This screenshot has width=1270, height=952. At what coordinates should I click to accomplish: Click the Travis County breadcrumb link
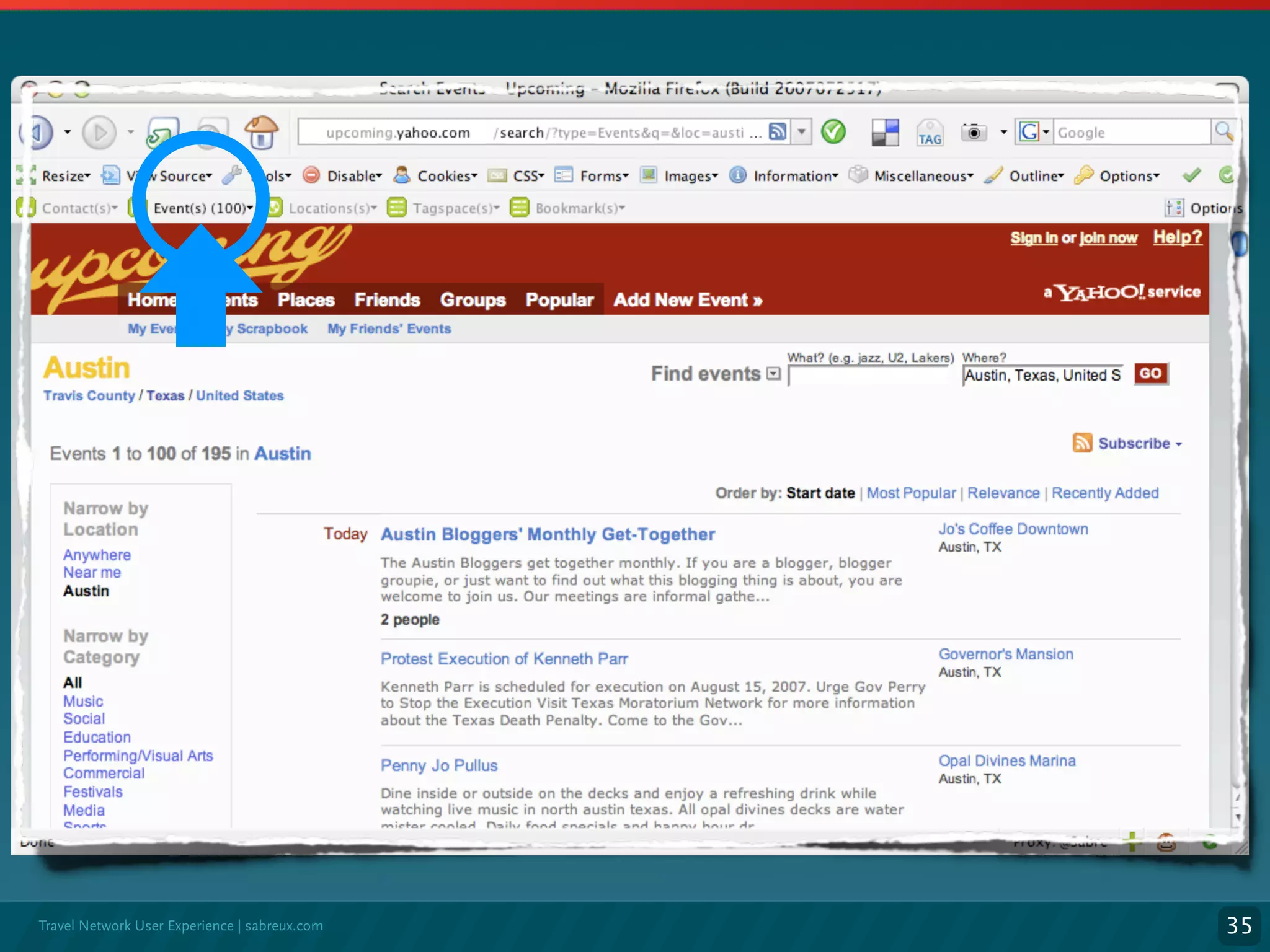point(89,395)
